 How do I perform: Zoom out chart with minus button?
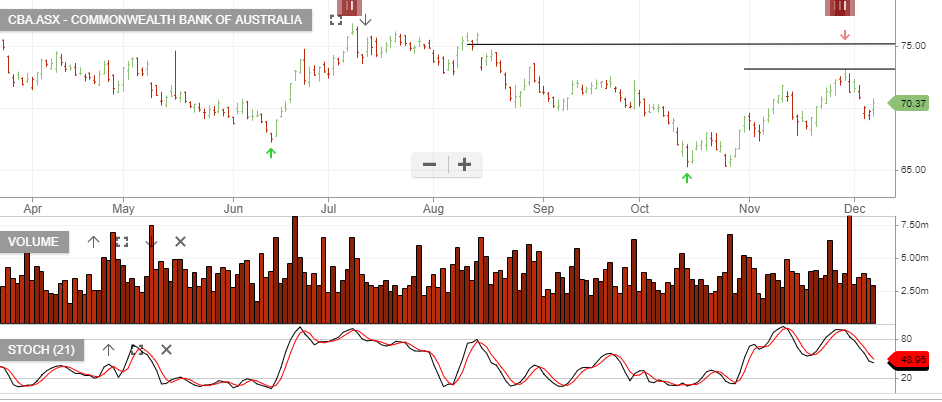pyautogui.click(x=430, y=165)
